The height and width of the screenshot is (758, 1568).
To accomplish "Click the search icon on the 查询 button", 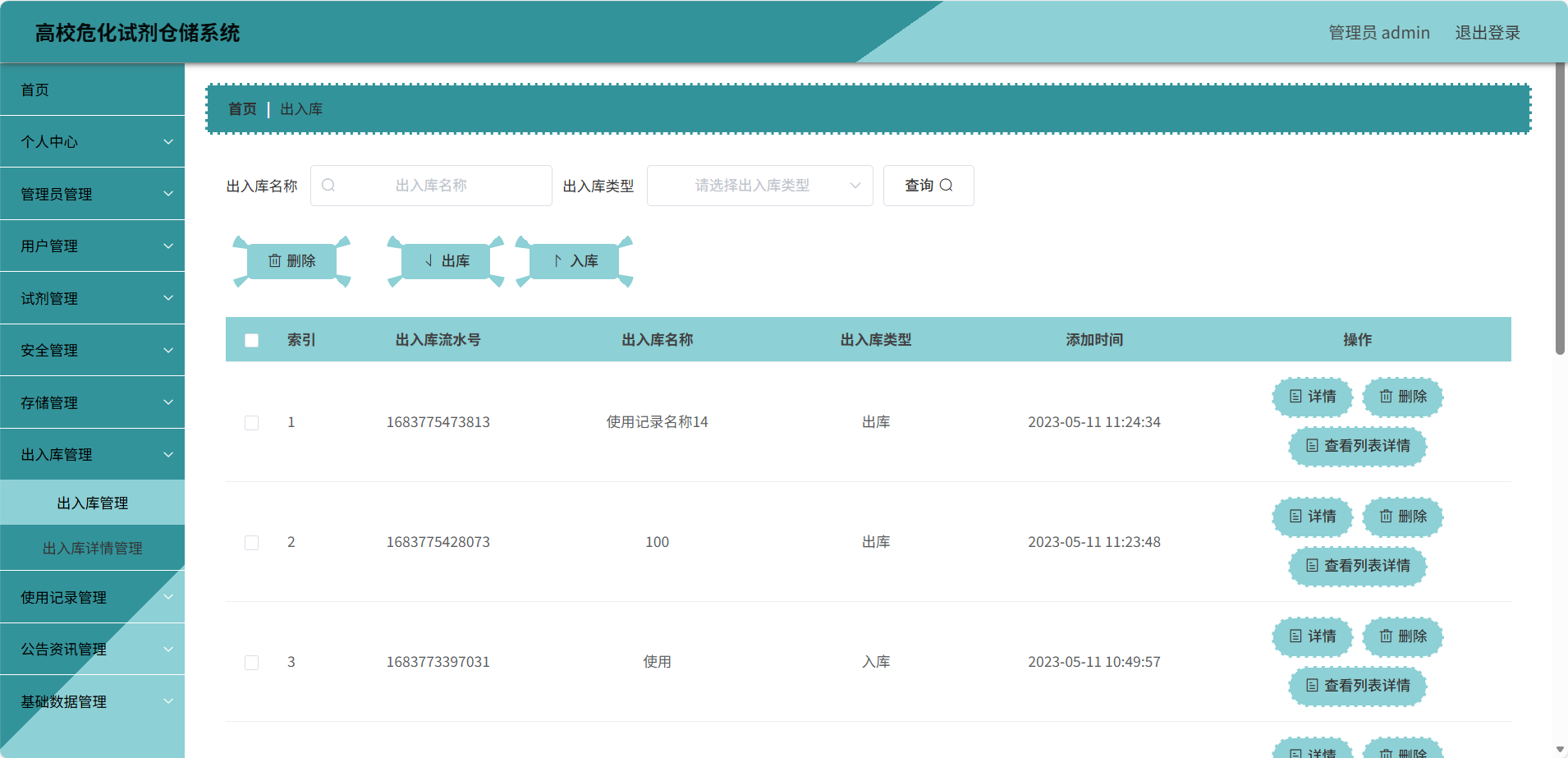I will (x=946, y=186).
